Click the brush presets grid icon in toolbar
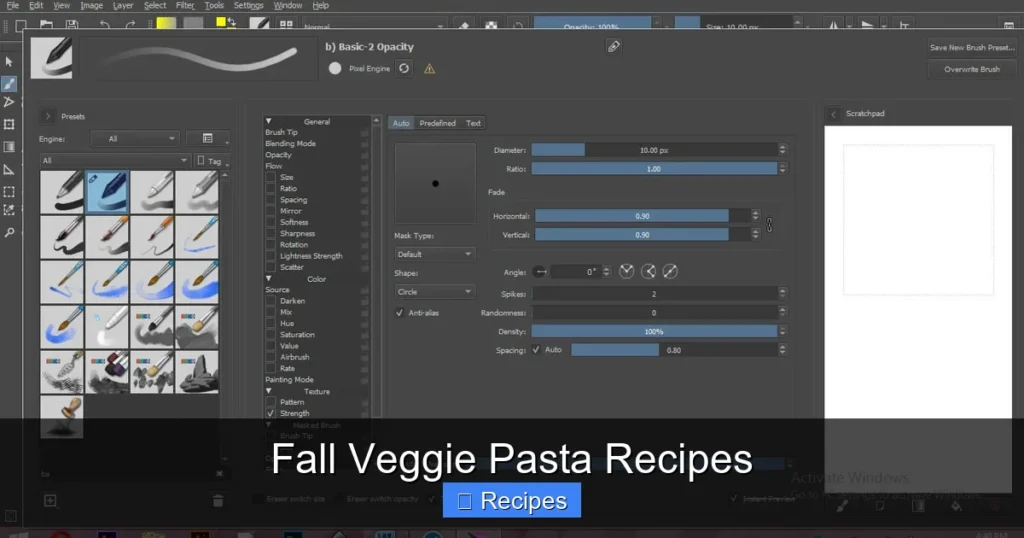Viewport: 1024px width, 538px height. point(286,25)
